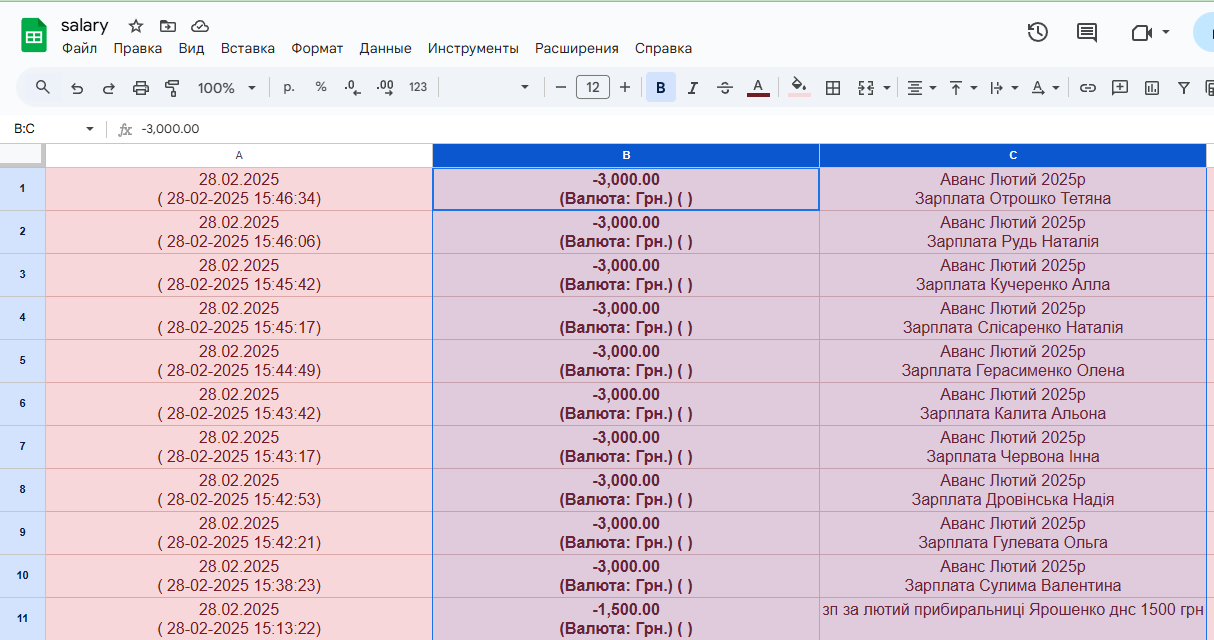Select column A header

point(239,155)
